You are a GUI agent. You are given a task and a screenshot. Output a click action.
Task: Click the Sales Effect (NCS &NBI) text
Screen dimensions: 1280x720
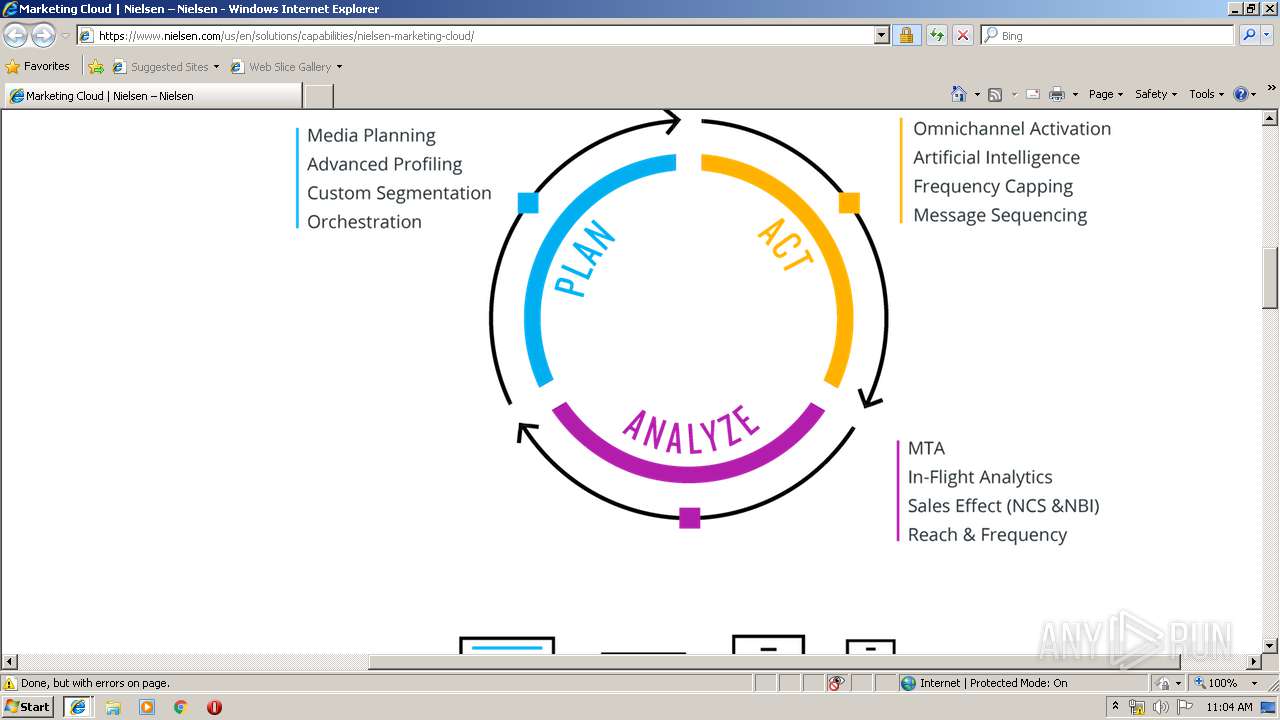click(1004, 506)
